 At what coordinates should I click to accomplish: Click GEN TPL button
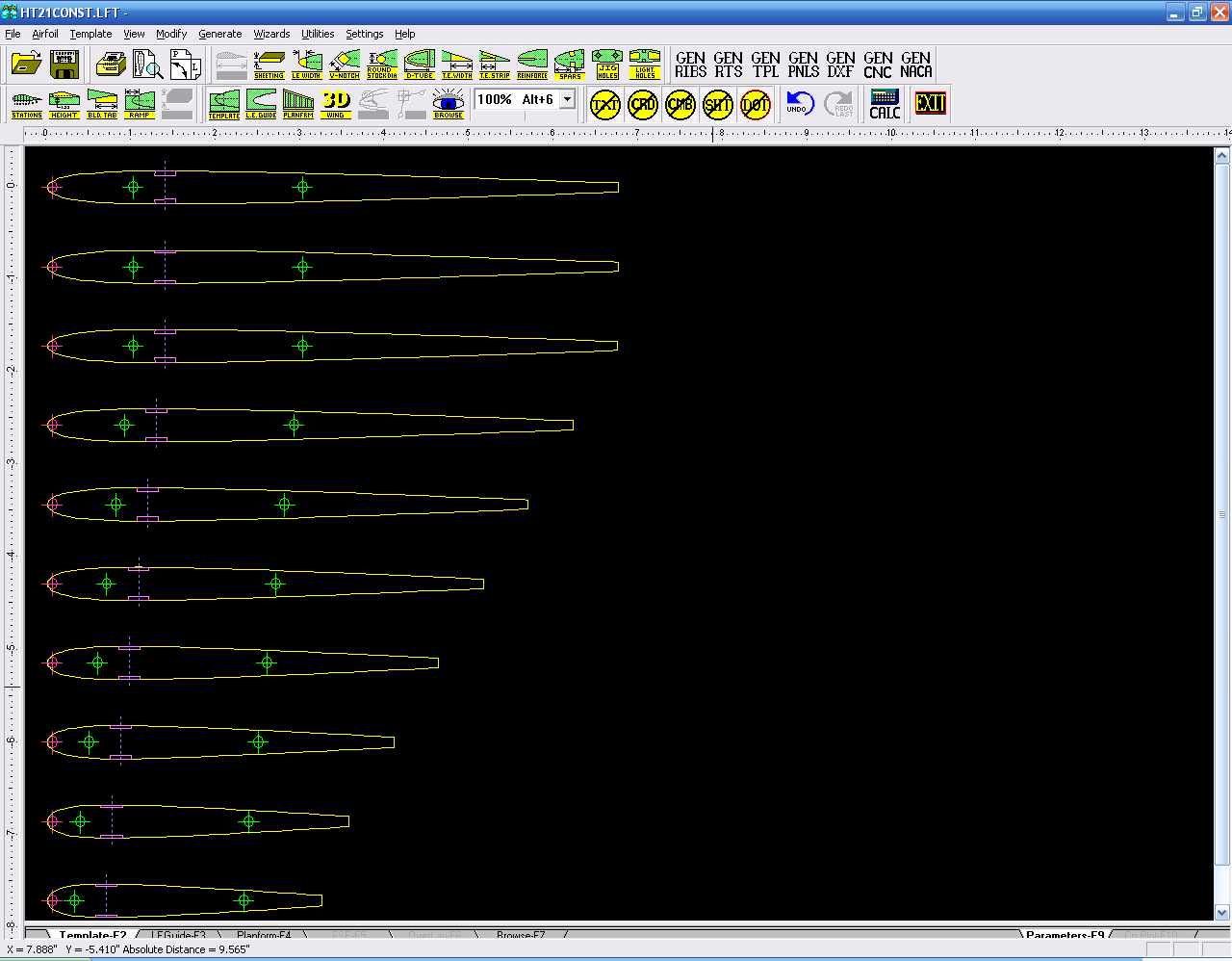coord(766,65)
